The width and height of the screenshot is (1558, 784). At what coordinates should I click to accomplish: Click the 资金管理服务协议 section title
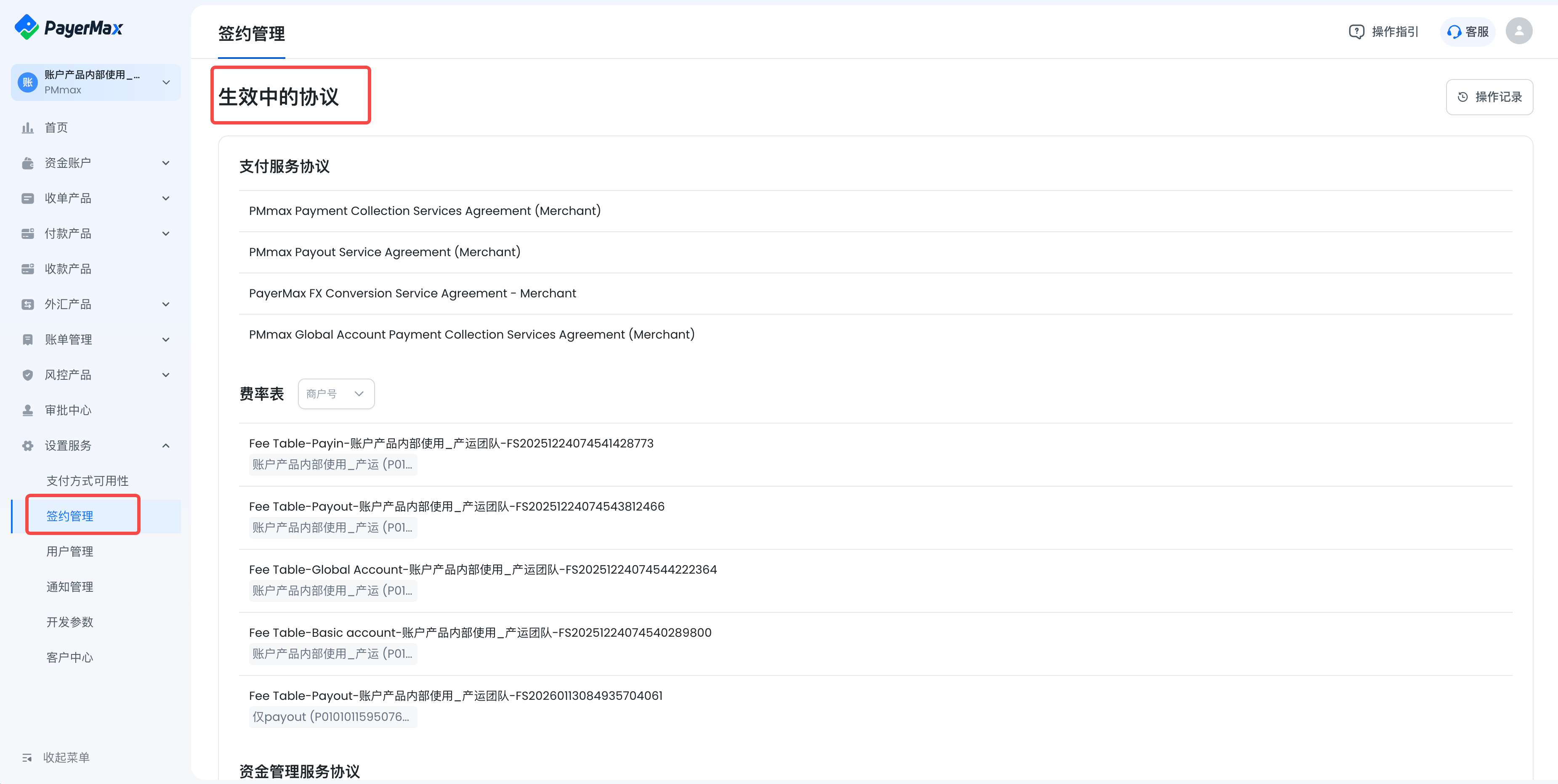click(299, 771)
